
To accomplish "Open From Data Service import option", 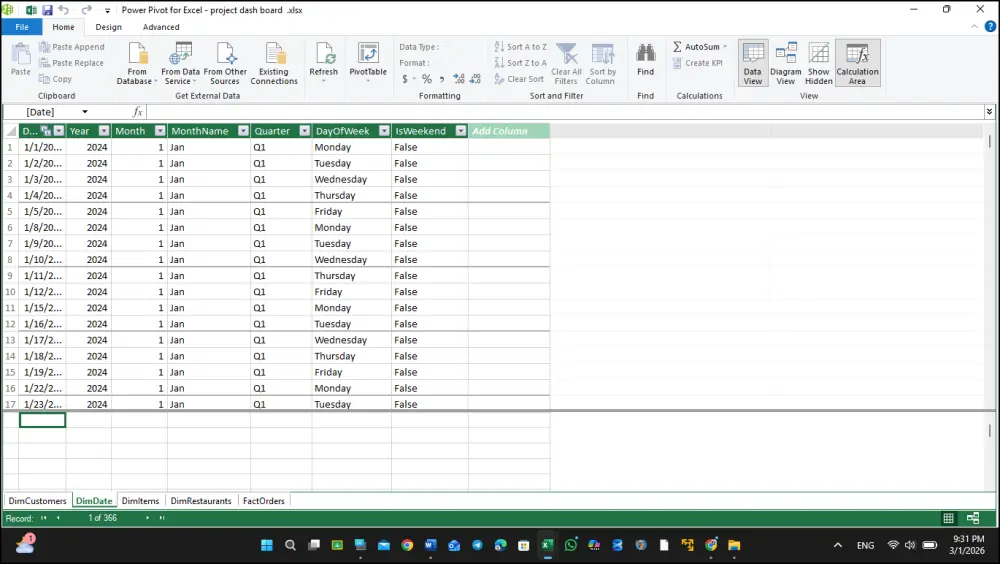I will (x=180, y=63).
